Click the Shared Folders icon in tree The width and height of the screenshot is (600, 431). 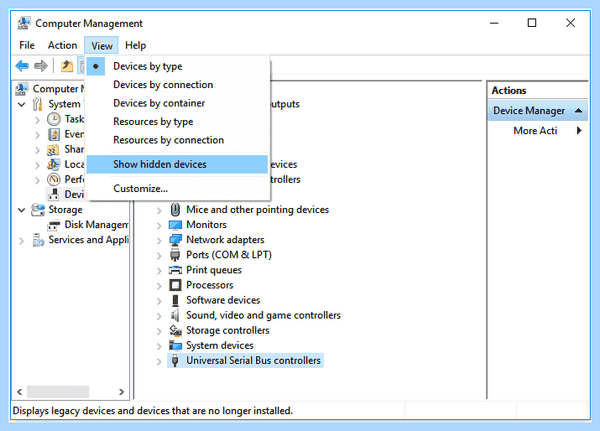coord(53,150)
